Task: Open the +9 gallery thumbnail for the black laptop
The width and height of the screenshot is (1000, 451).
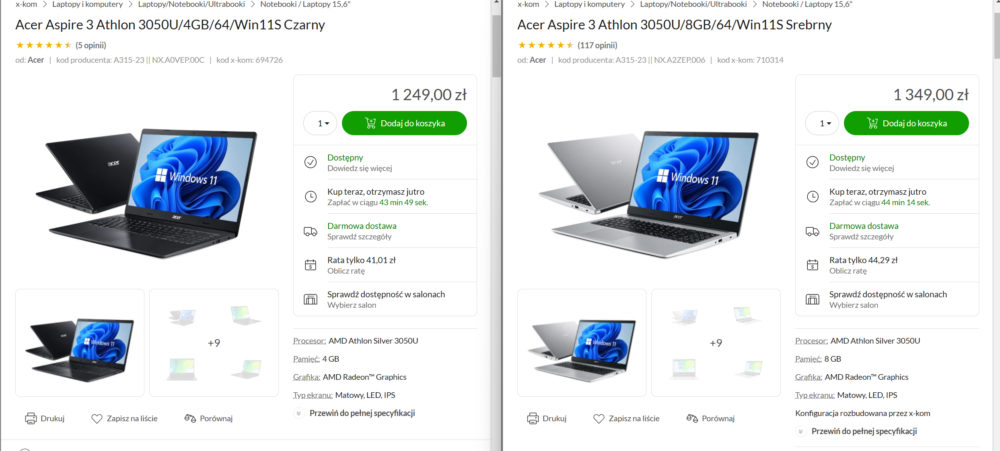Action: click(x=214, y=343)
